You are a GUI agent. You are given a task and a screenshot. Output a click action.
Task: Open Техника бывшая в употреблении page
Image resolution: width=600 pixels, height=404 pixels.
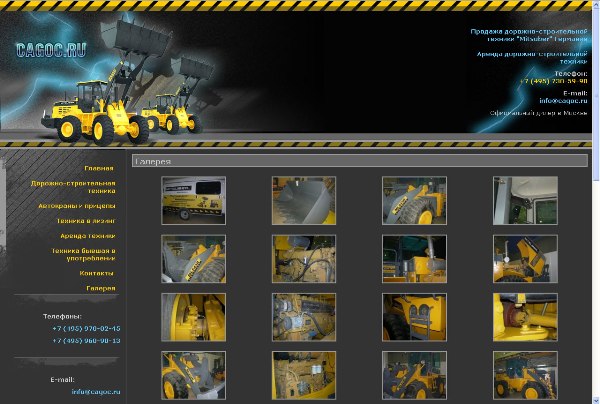84,254
